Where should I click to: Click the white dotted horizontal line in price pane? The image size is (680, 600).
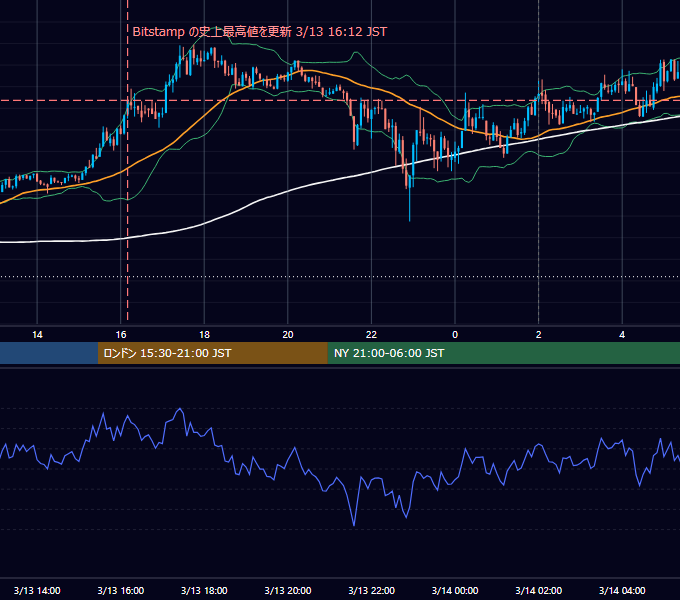[x=340, y=277]
